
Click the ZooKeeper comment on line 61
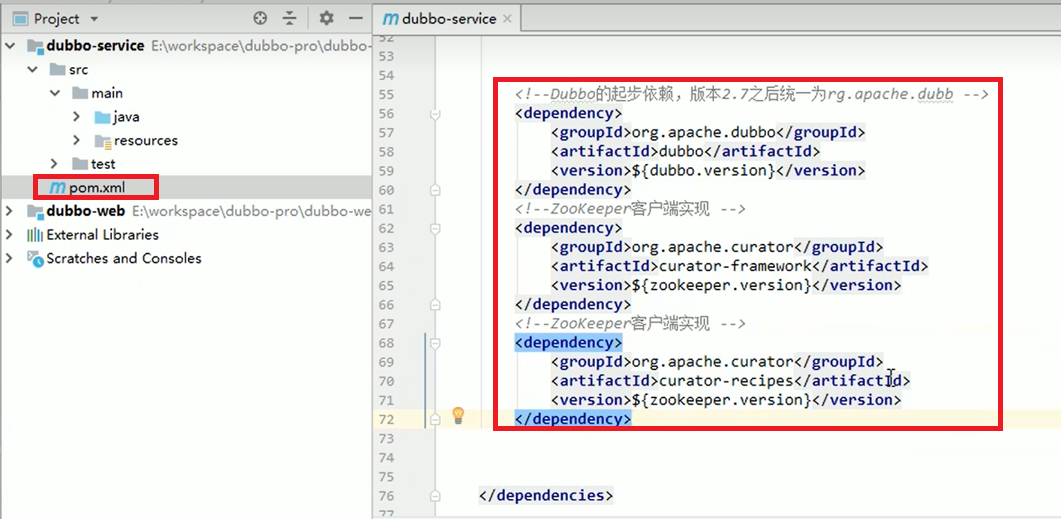[630, 209]
